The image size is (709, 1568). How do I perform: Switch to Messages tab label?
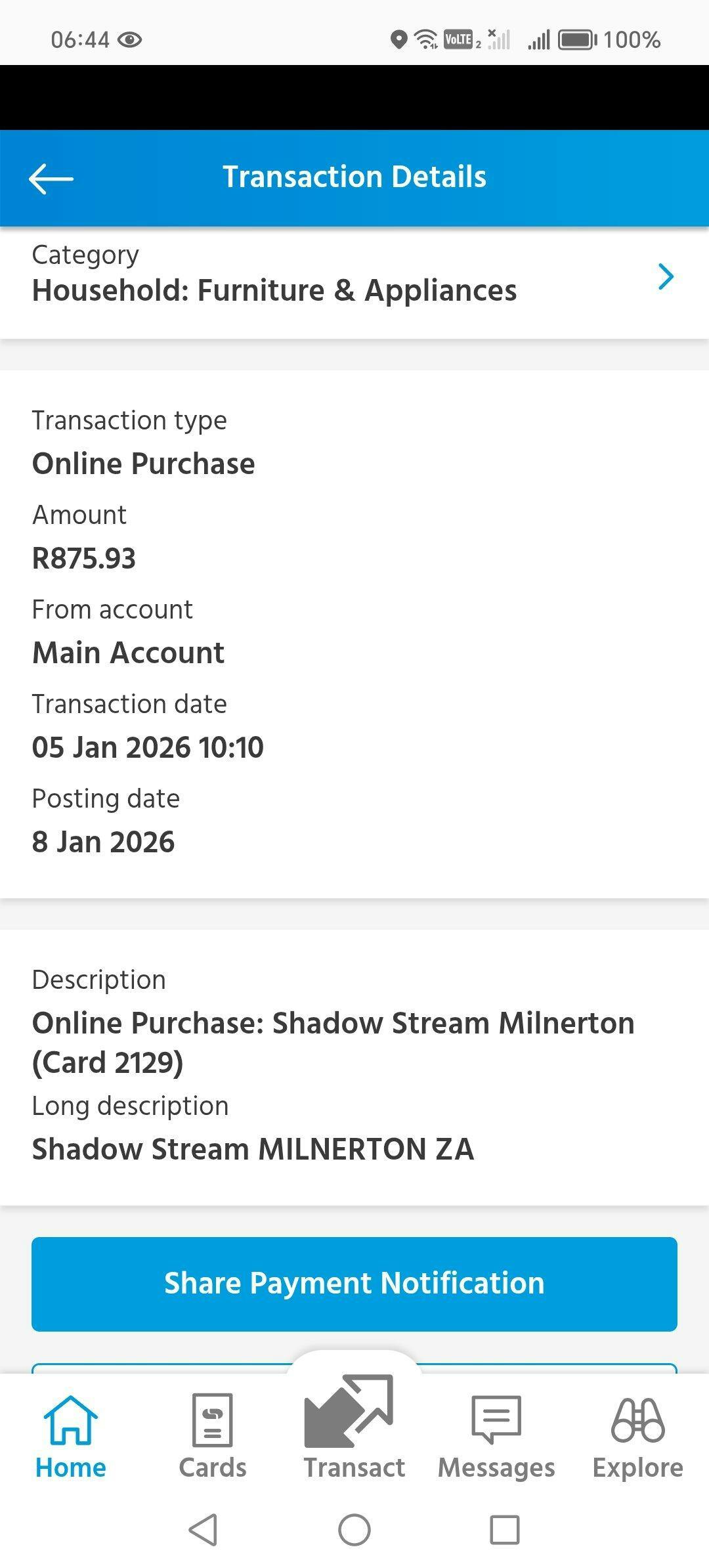pos(496,1468)
